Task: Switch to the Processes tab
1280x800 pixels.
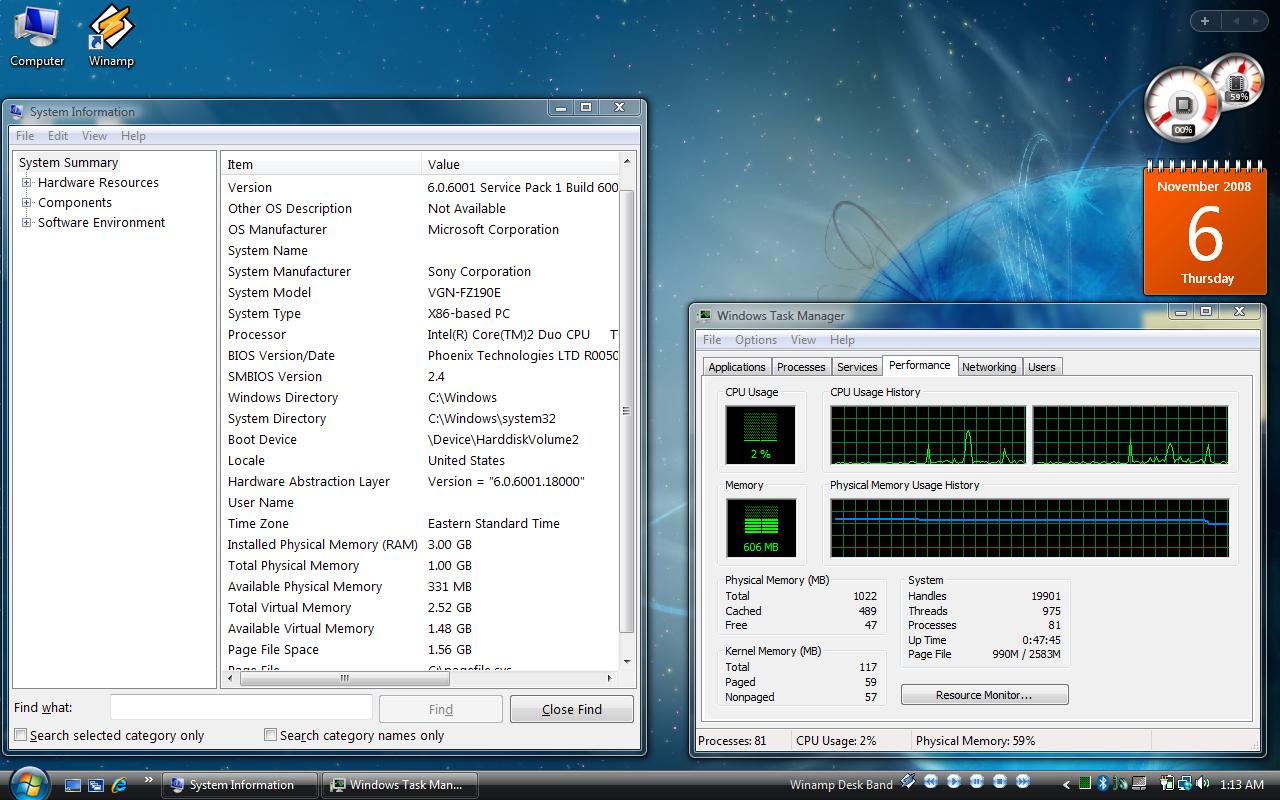Action: pos(801,367)
